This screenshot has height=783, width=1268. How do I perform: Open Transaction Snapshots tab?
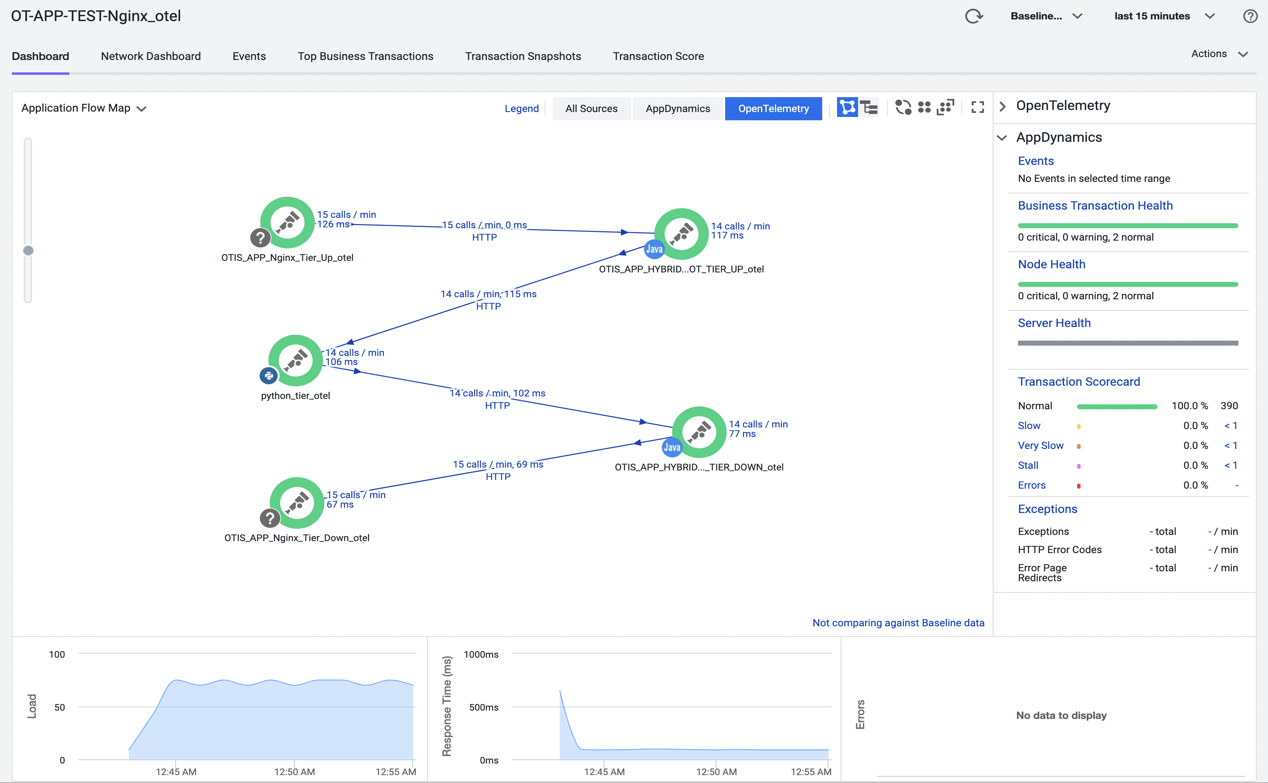tap(523, 56)
